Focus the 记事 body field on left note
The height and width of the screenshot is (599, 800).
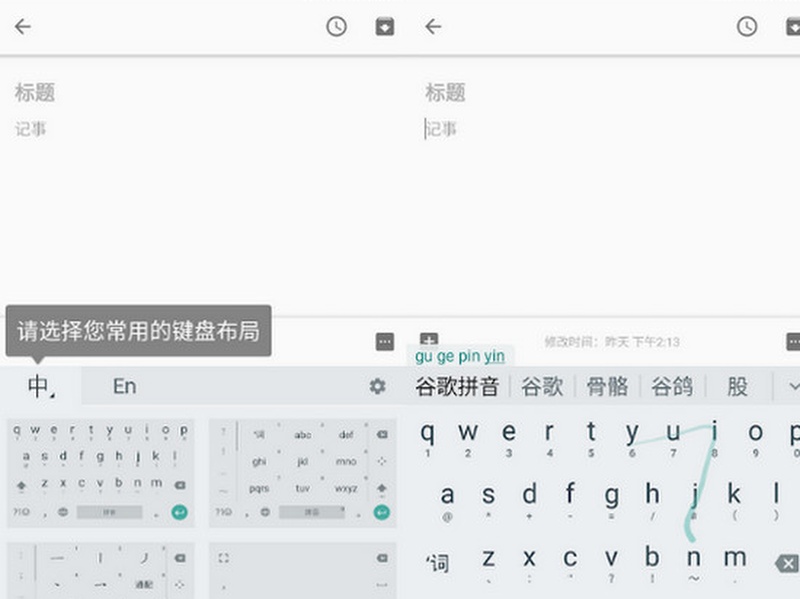31,129
